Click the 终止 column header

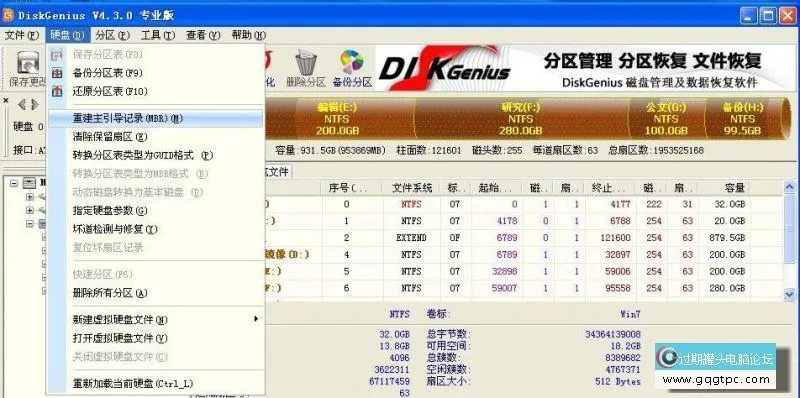point(610,188)
